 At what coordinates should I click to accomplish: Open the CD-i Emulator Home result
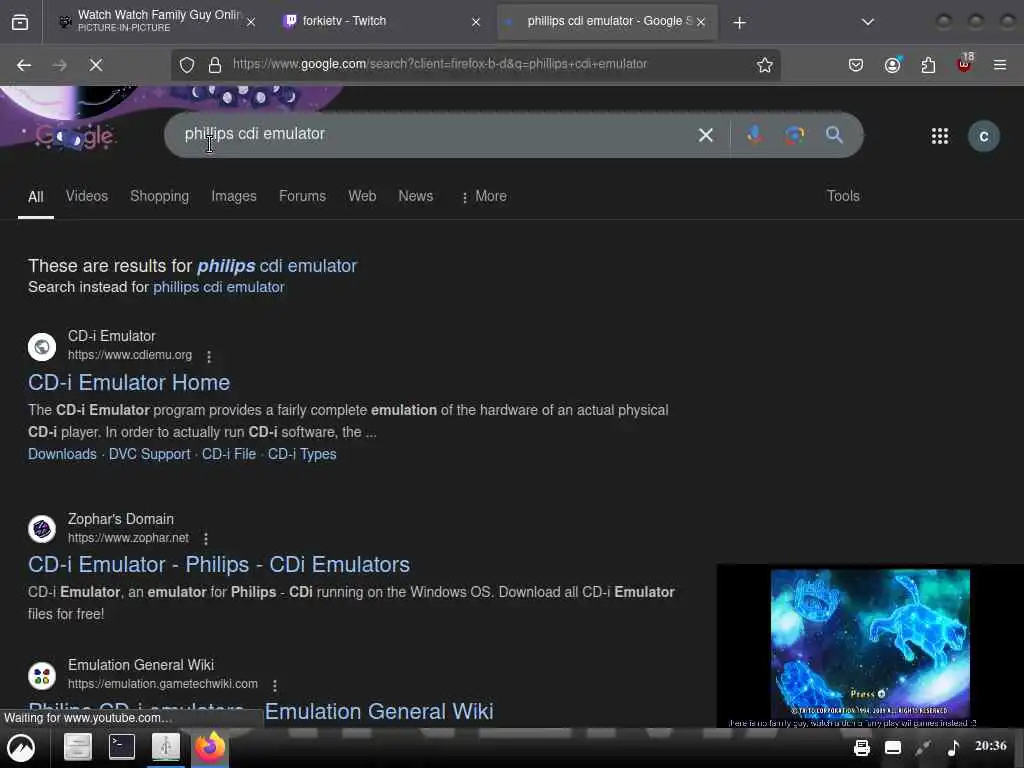pyautogui.click(x=129, y=382)
